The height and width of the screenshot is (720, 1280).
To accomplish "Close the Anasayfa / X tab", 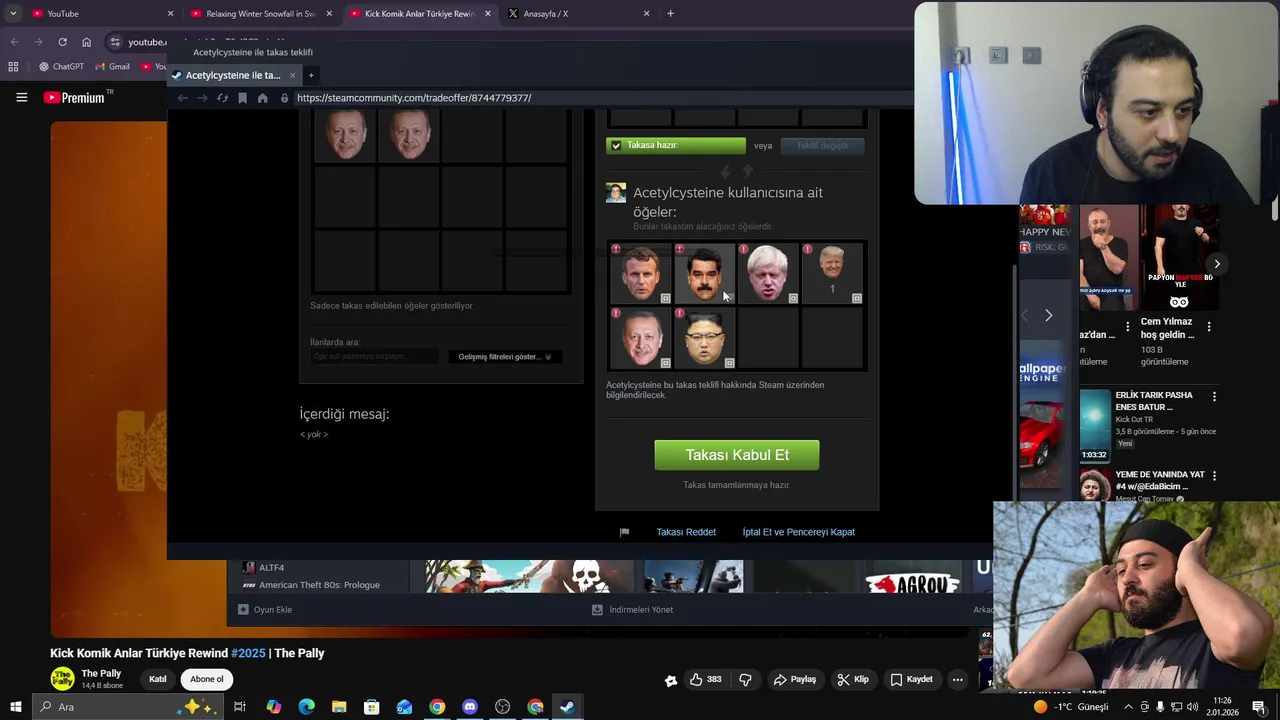I will (646, 13).
